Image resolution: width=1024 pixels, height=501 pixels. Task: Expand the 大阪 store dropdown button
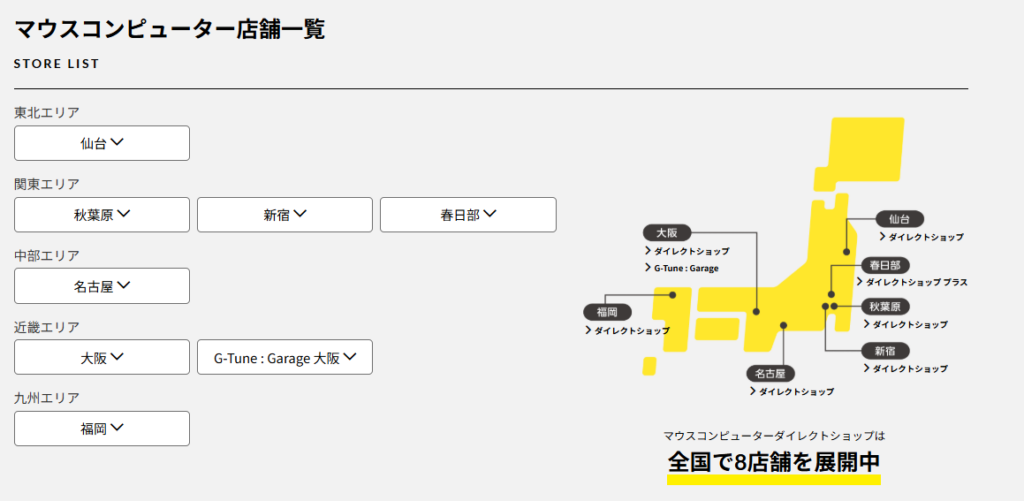click(x=102, y=357)
